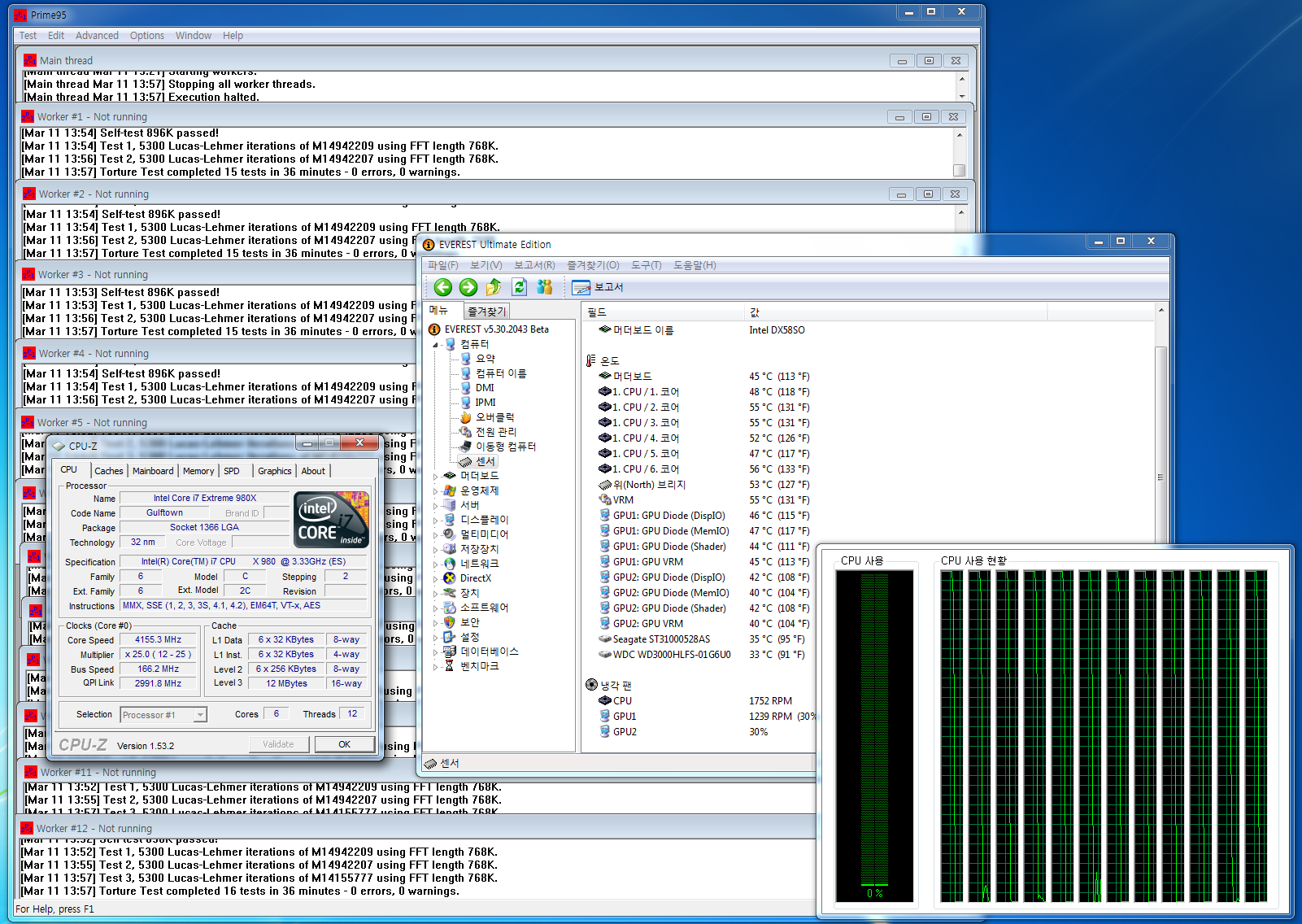Expand the 머더보드 tree node
Viewport: 1302px width, 924px height.
tap(436, 477)
